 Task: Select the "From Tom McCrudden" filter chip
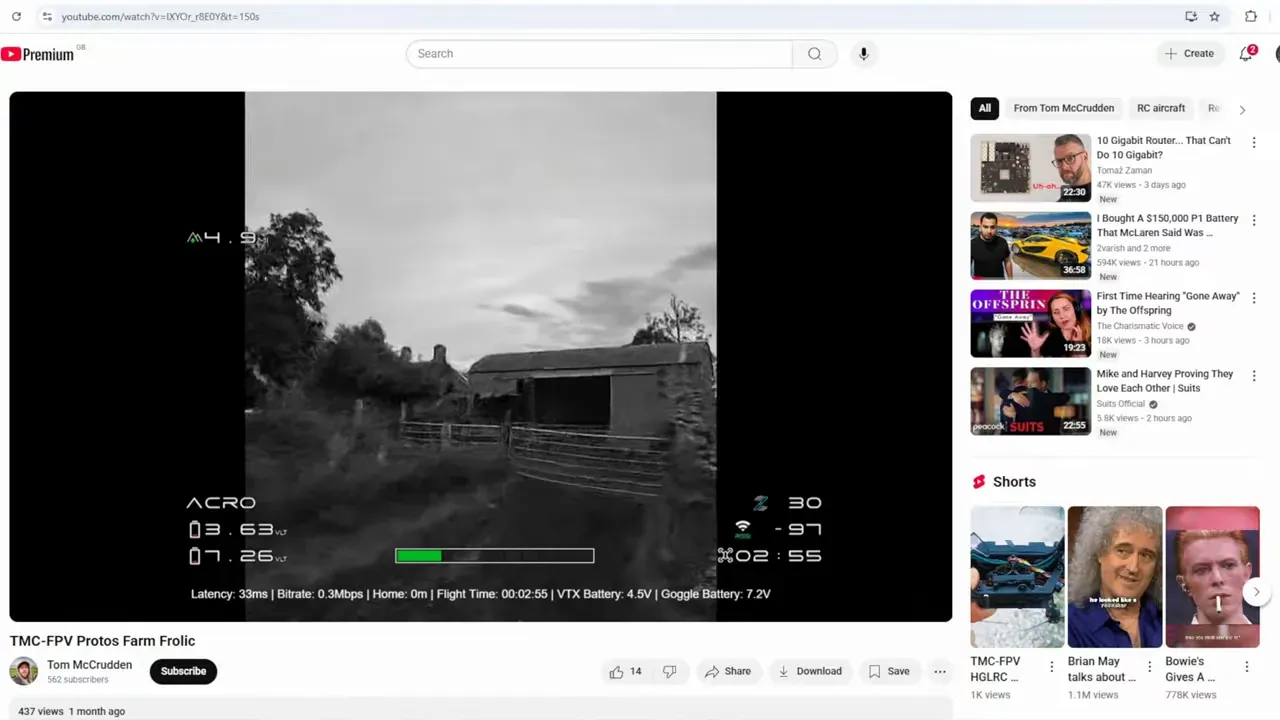click(1063, 108)
